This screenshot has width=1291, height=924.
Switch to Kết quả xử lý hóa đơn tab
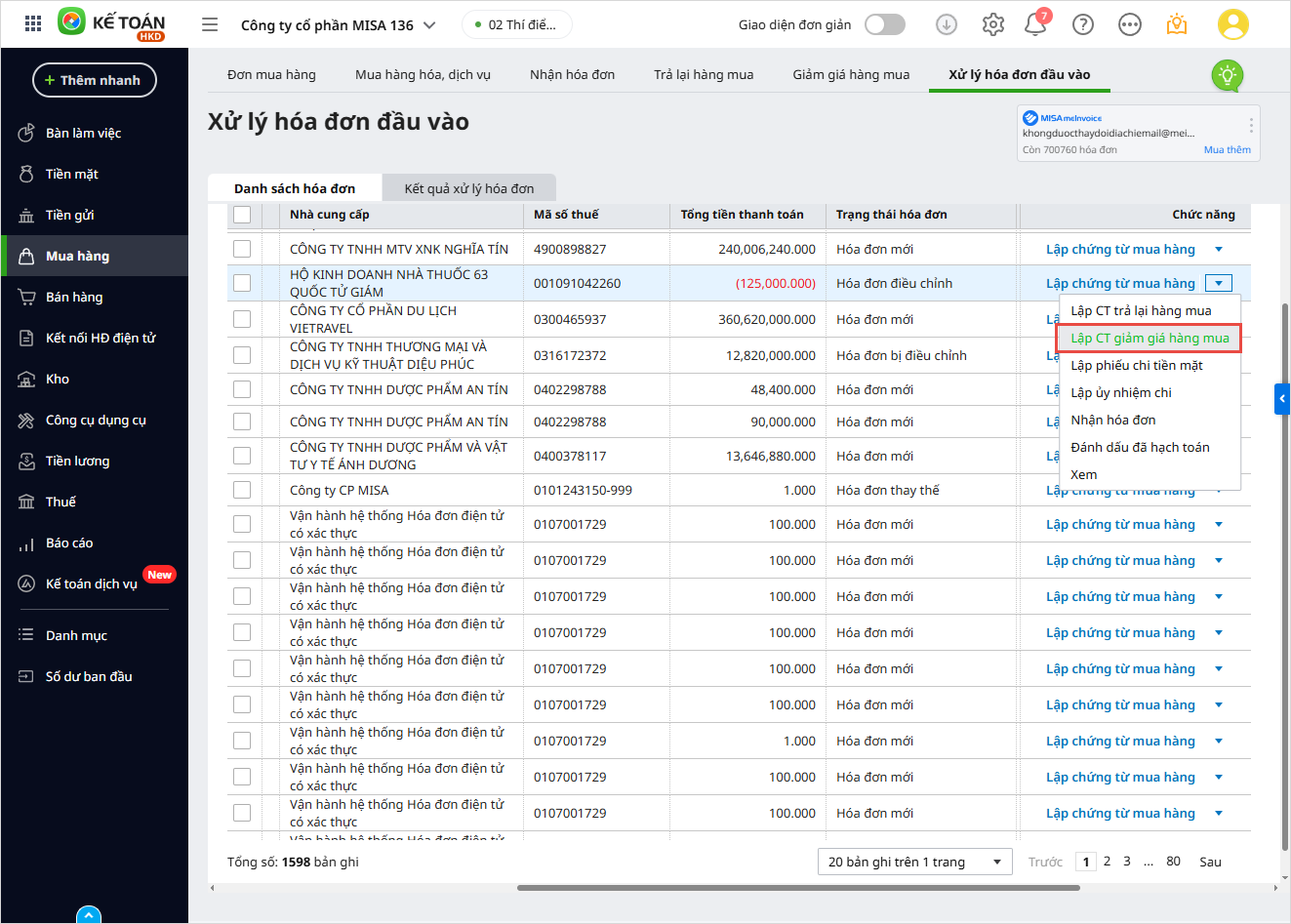click(469, 188)
